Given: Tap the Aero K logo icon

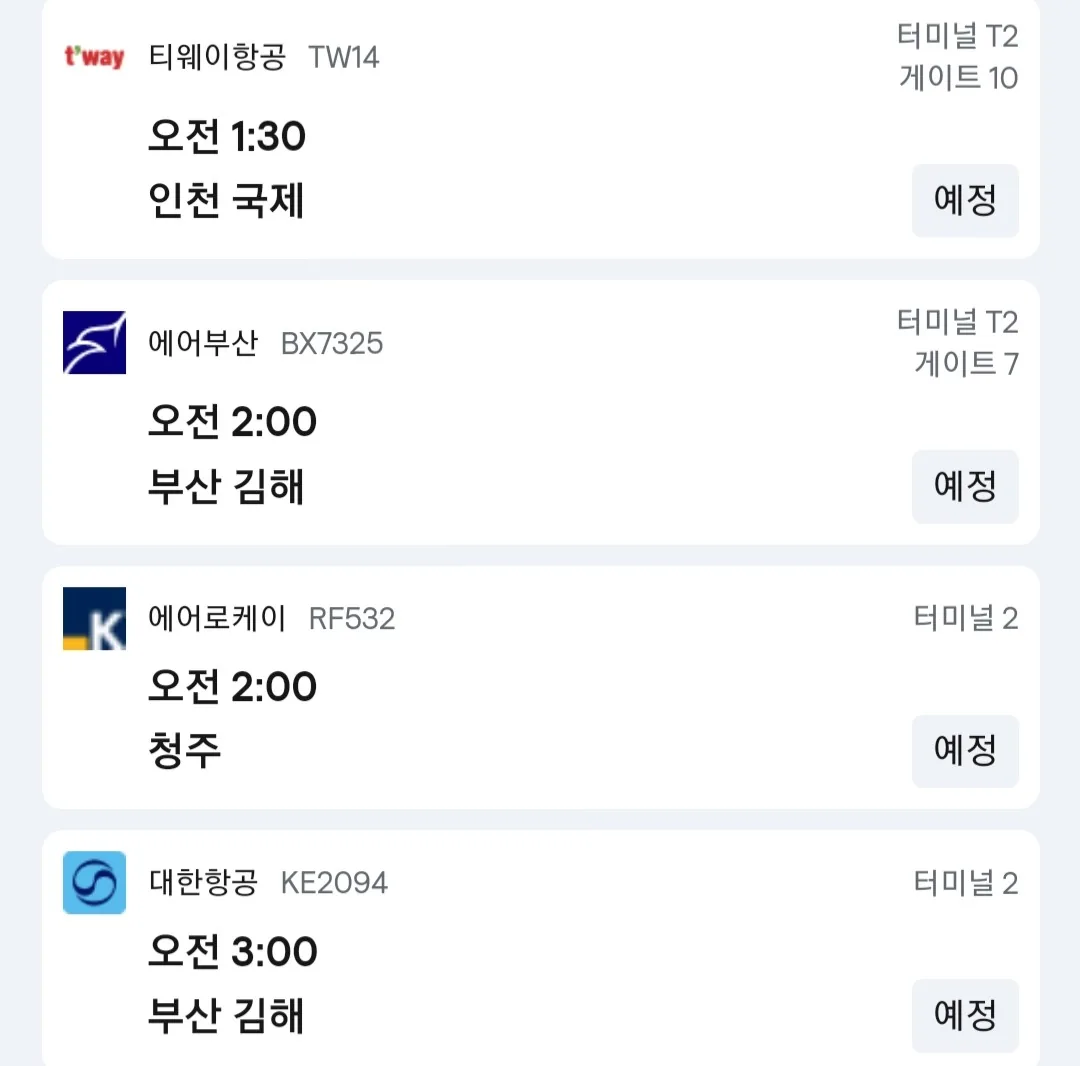Looking at the screenshot, I should tap(94, 618).
